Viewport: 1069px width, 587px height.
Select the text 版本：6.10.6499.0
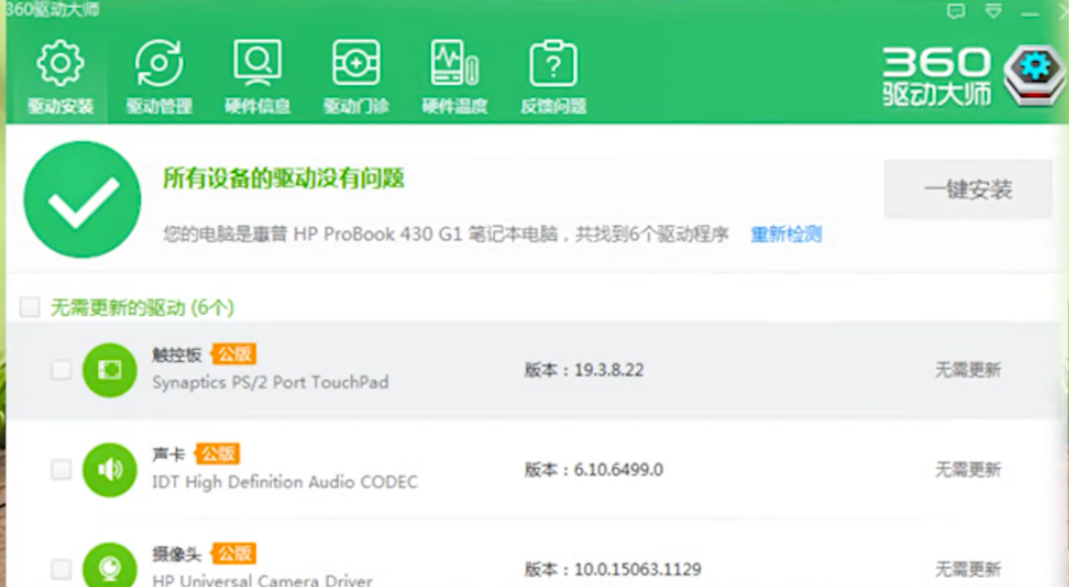[593, 469]
